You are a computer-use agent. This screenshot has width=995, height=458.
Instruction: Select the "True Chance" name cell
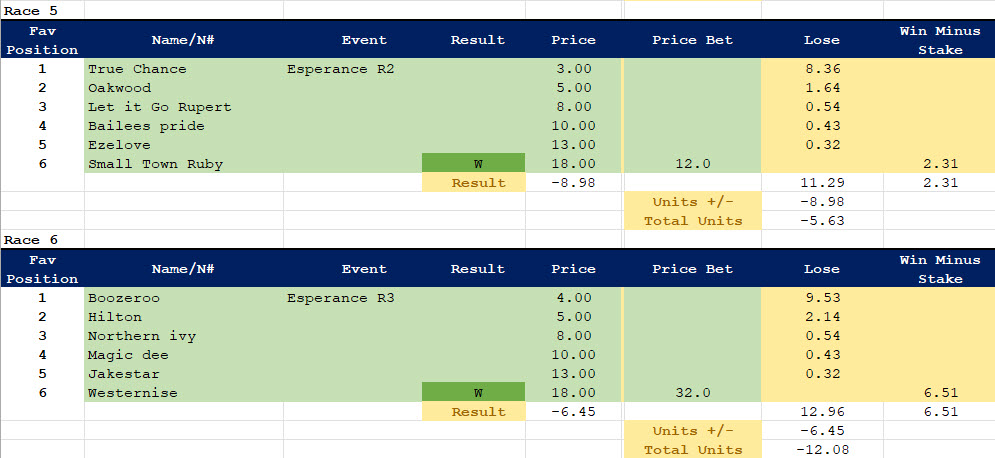click(x=137, y=69)
